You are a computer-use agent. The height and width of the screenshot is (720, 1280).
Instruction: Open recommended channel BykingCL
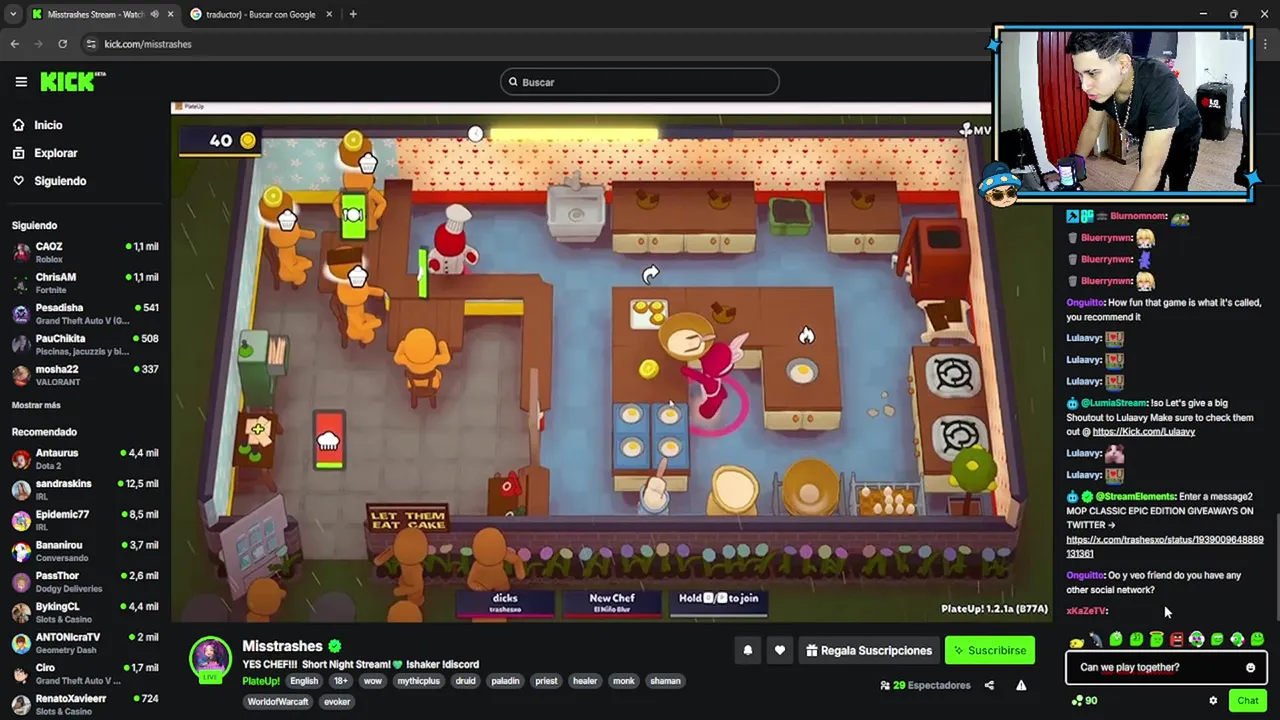85,612
